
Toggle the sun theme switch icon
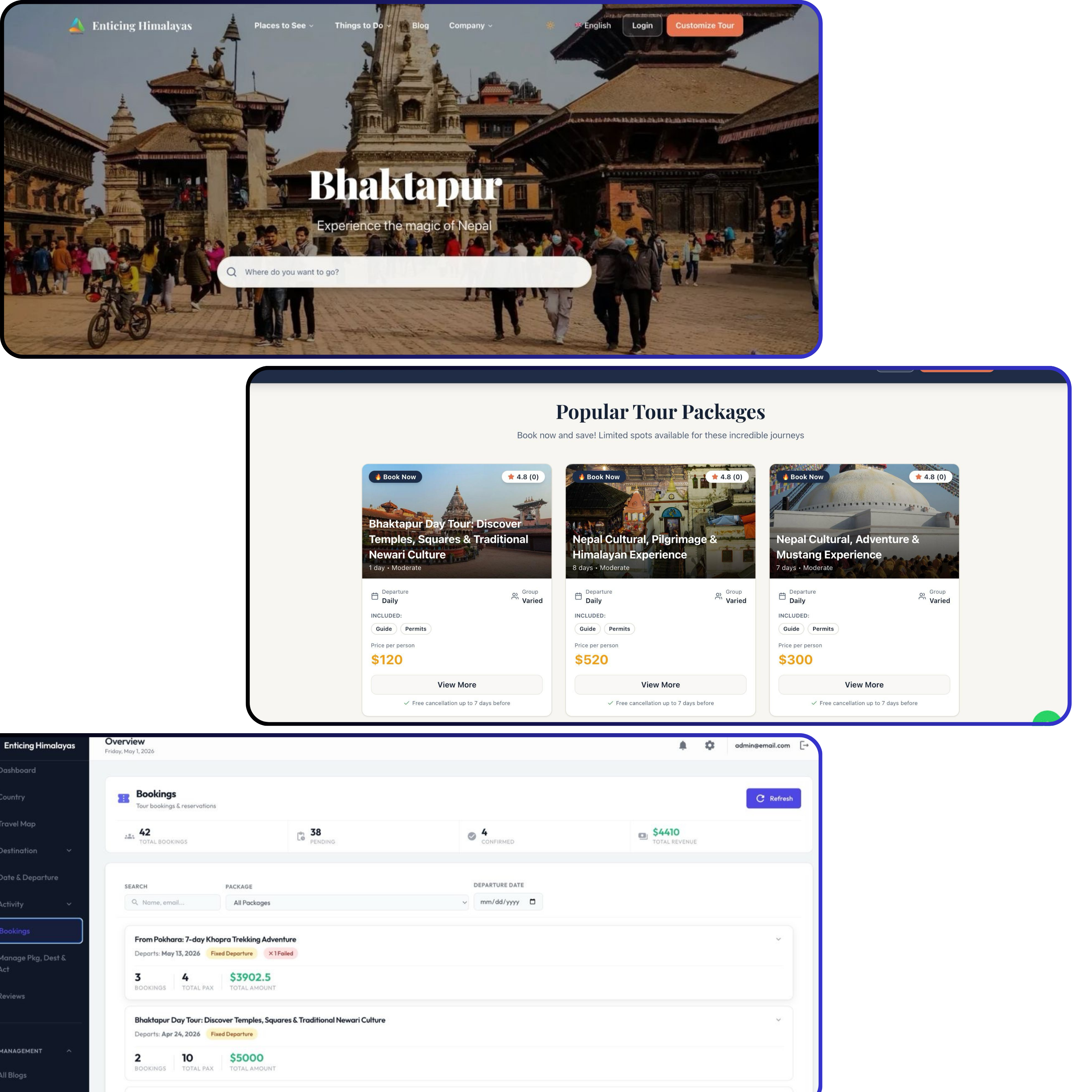pos(550,26)
